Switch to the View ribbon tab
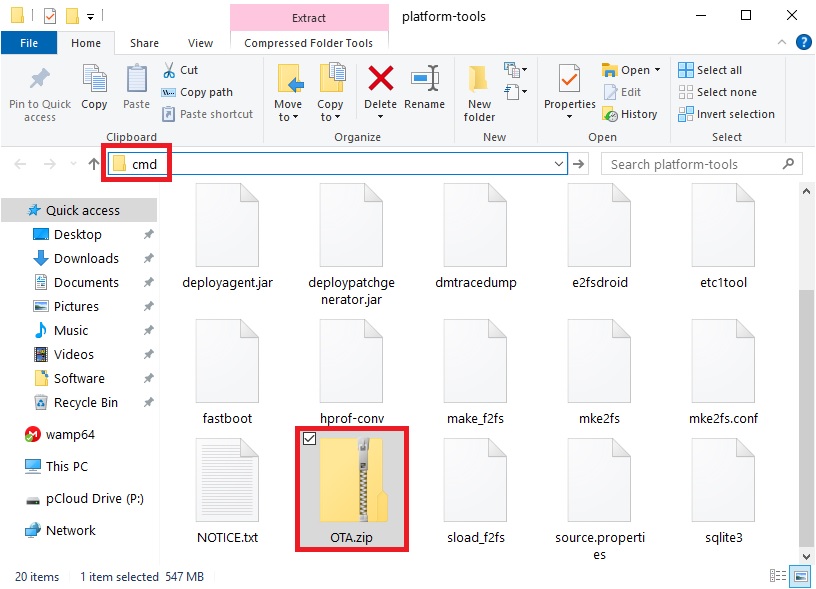The width and height of the screenshot is (816, 589). pyautogui.click(x=200, y=43)
